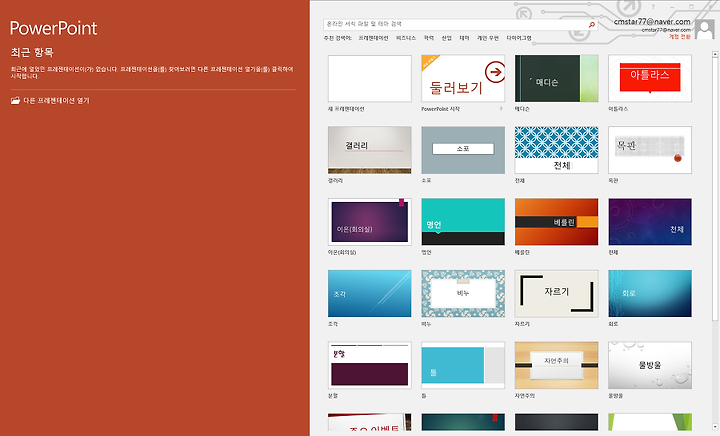Choose the 갤러리 template thumbnail
Viewport: 720px width, 436px height.
point(370,150)
